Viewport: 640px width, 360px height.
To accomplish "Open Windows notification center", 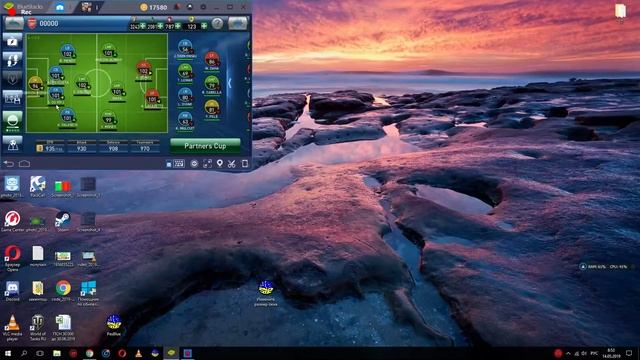I will tap(629, 353).
